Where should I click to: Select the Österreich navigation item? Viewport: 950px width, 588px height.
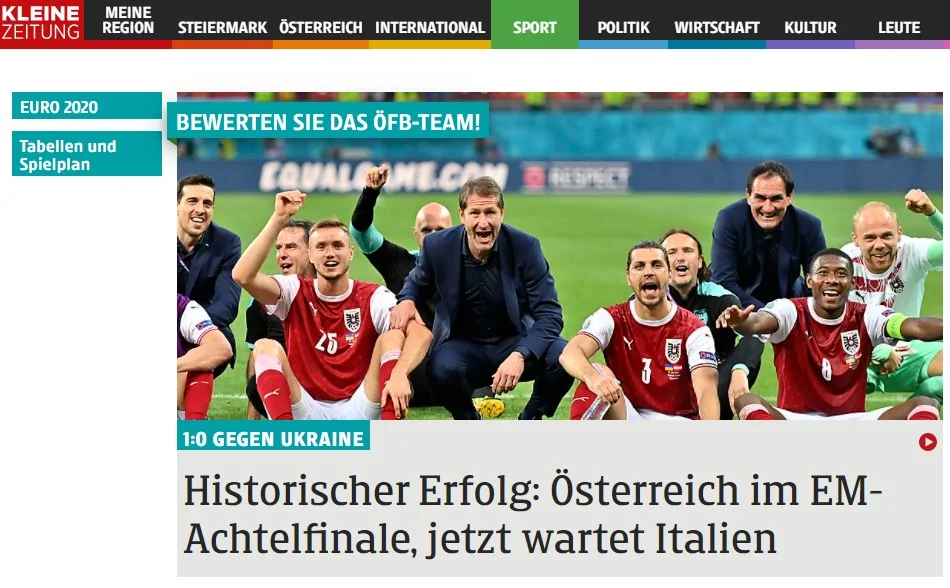point(321,28)
